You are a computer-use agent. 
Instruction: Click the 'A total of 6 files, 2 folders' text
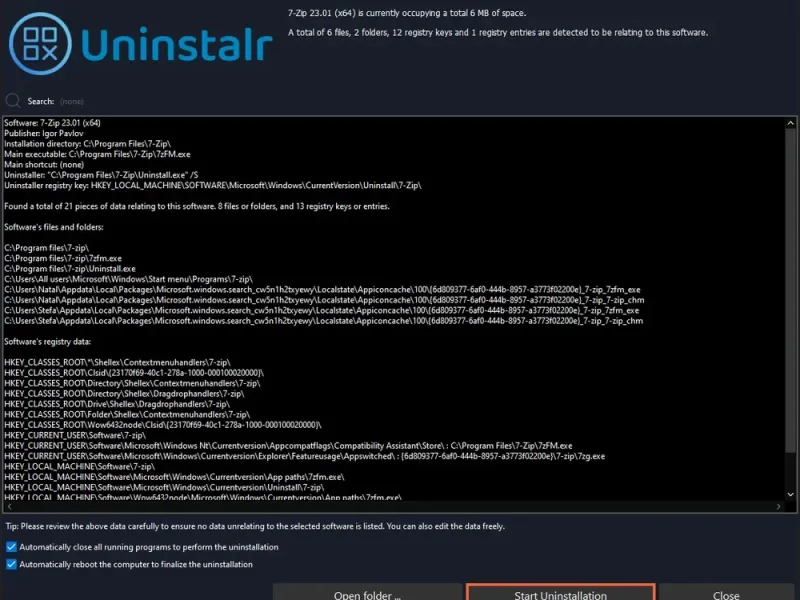coord(498,32)
